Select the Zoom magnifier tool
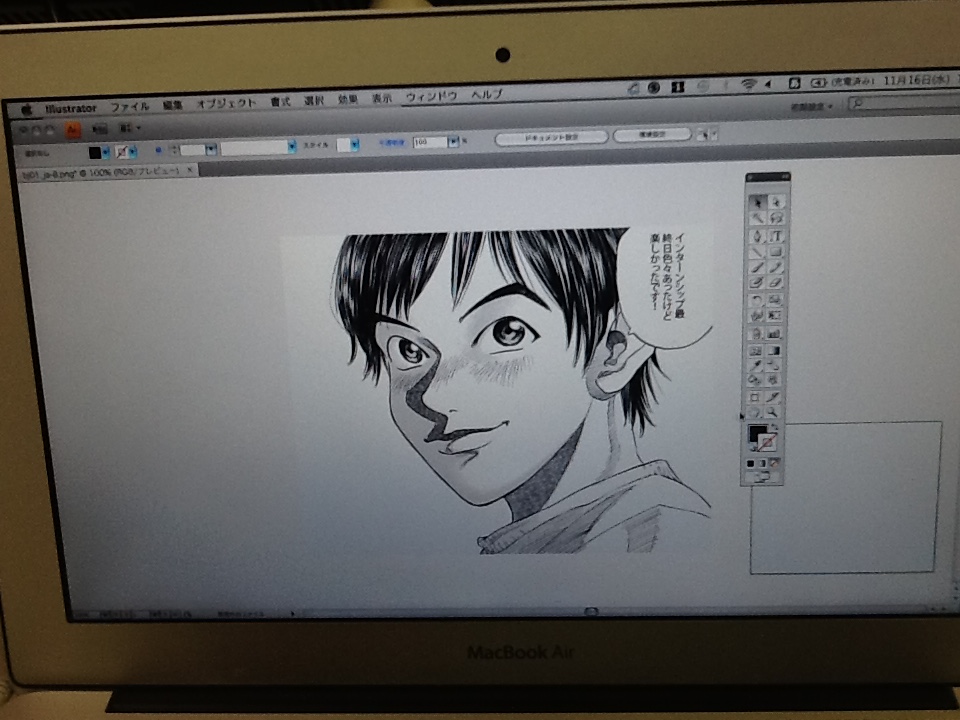The image size is (960, 720). 773,411
